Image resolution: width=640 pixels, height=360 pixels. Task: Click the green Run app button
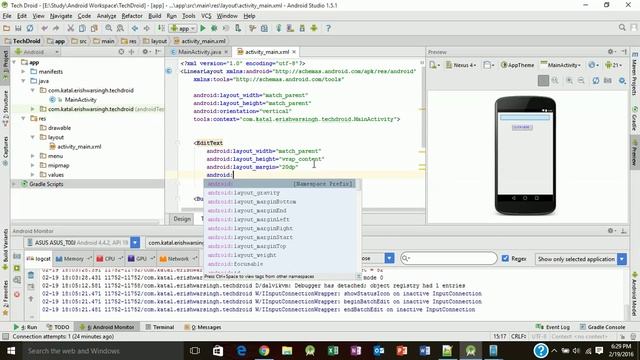pos(202,28)
